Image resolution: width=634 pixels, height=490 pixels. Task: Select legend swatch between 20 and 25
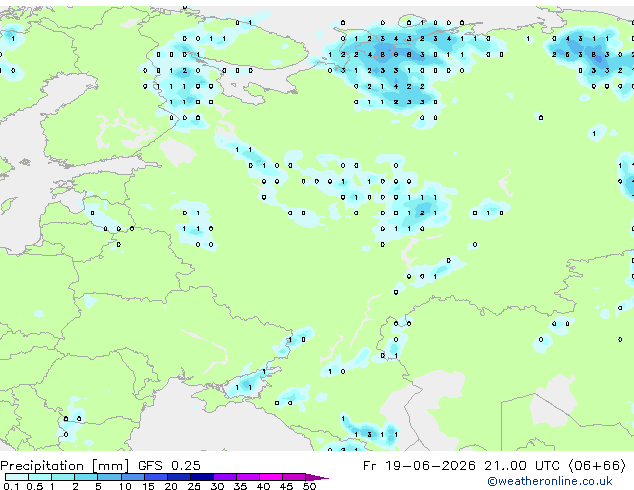178,477
